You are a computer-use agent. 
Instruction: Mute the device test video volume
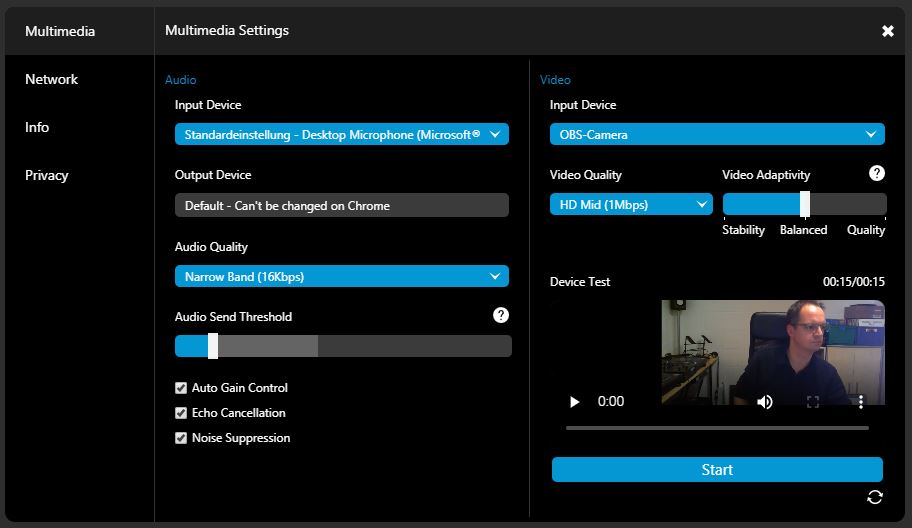click(x=765, y=401)
